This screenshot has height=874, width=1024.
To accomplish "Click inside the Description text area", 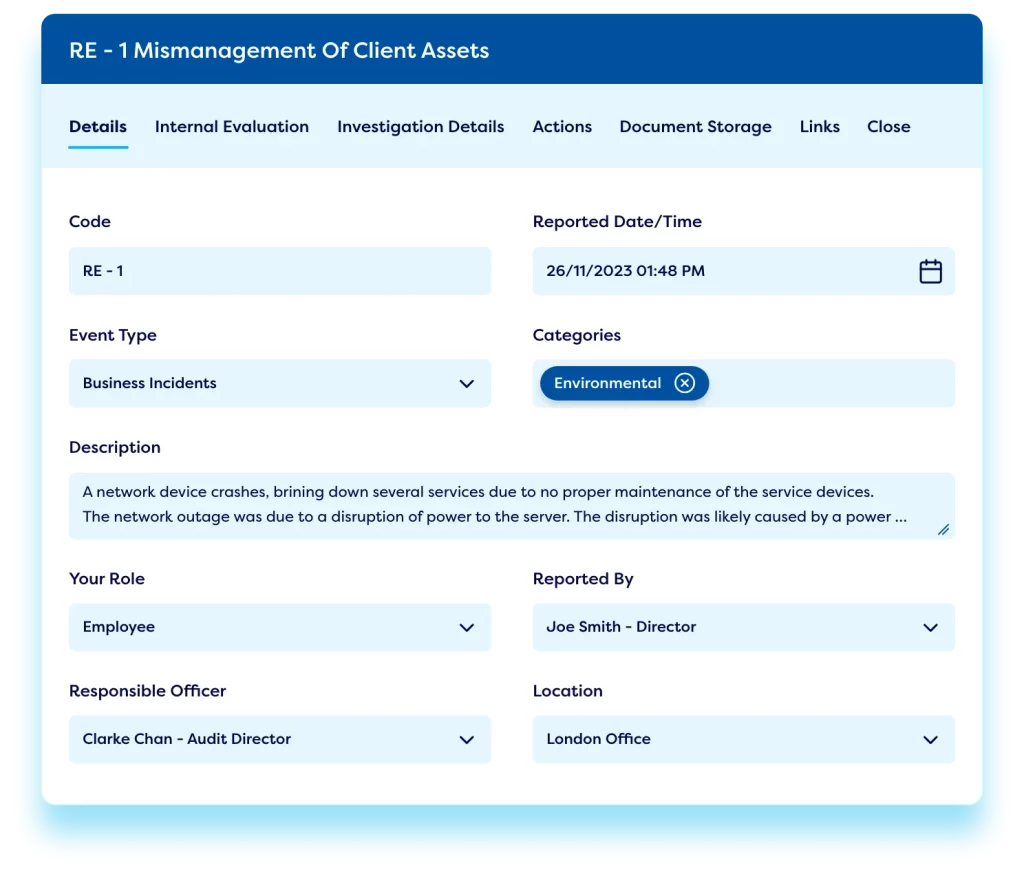I will [500, 504].
